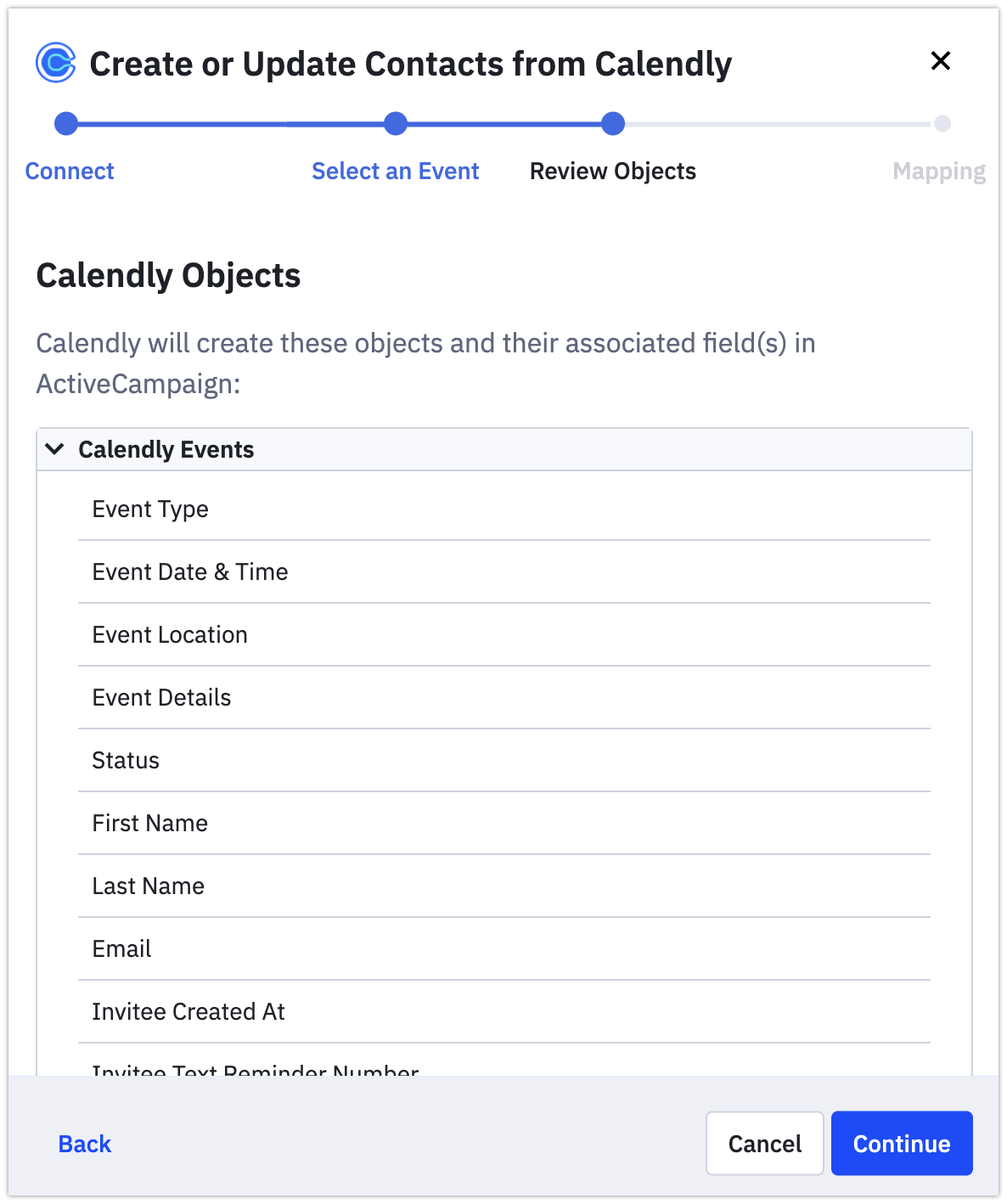Click the Connect step circle

point(66,124)
